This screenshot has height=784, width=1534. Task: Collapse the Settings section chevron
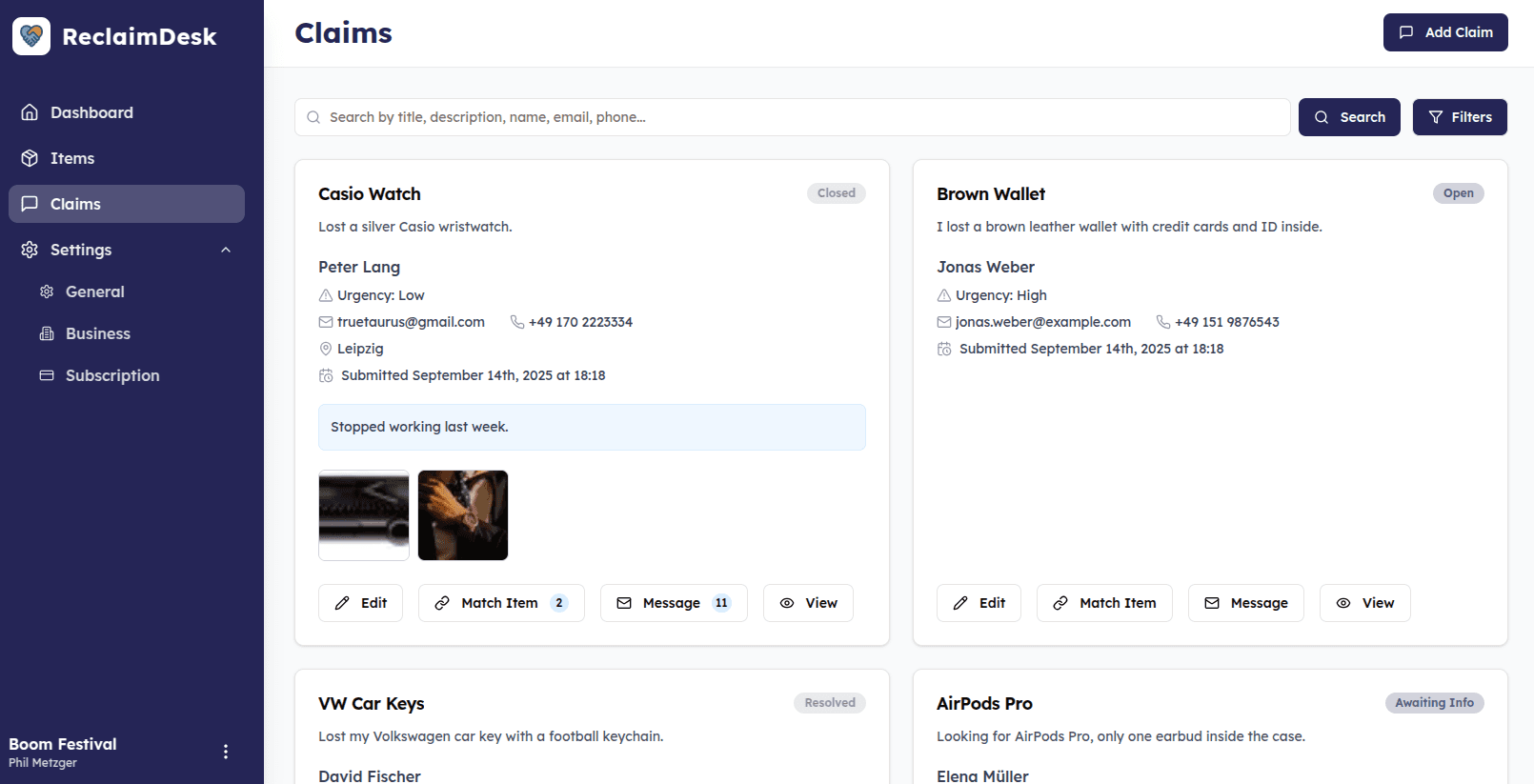tap(226, 250)
